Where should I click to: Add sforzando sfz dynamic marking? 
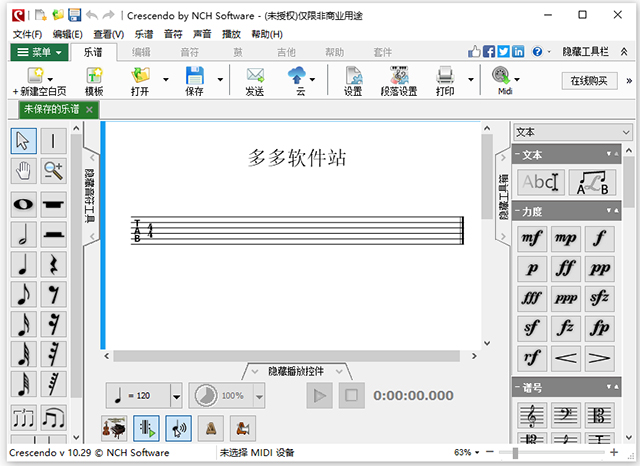coord(600,298)
